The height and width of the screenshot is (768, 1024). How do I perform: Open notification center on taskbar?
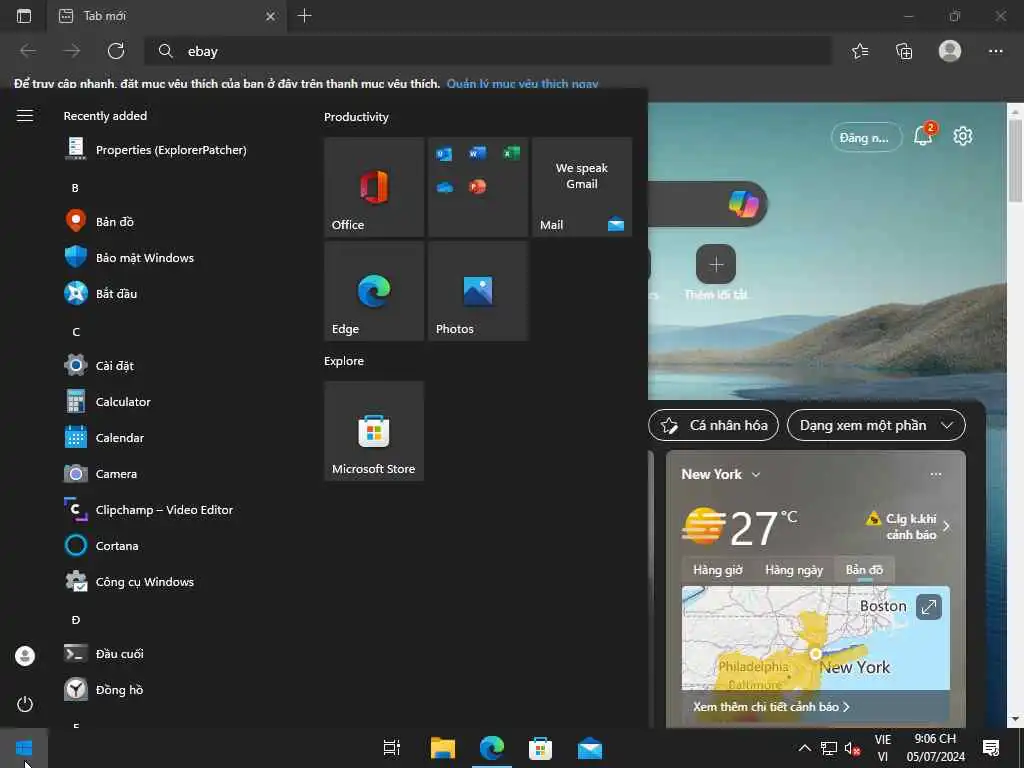[991, 748]
